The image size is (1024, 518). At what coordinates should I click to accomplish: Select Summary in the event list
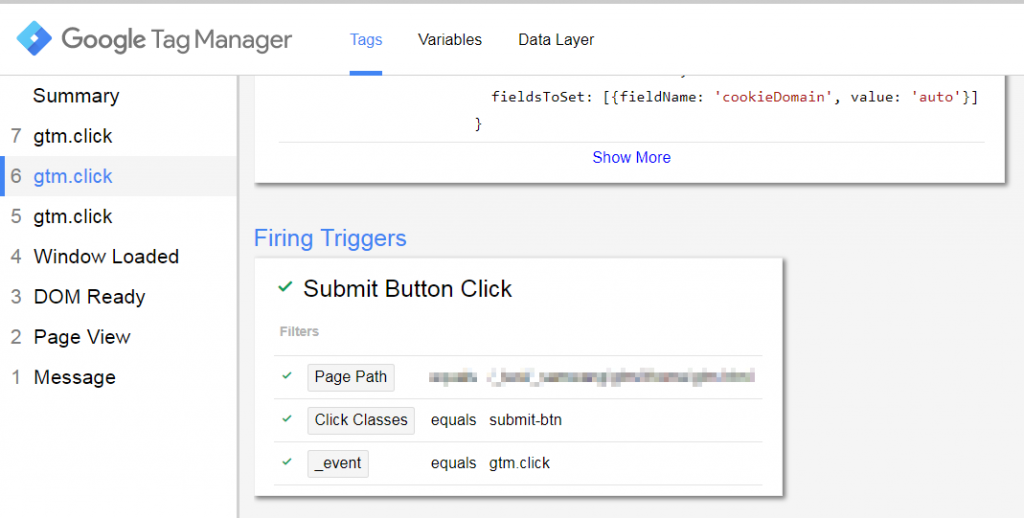[76, 96]
